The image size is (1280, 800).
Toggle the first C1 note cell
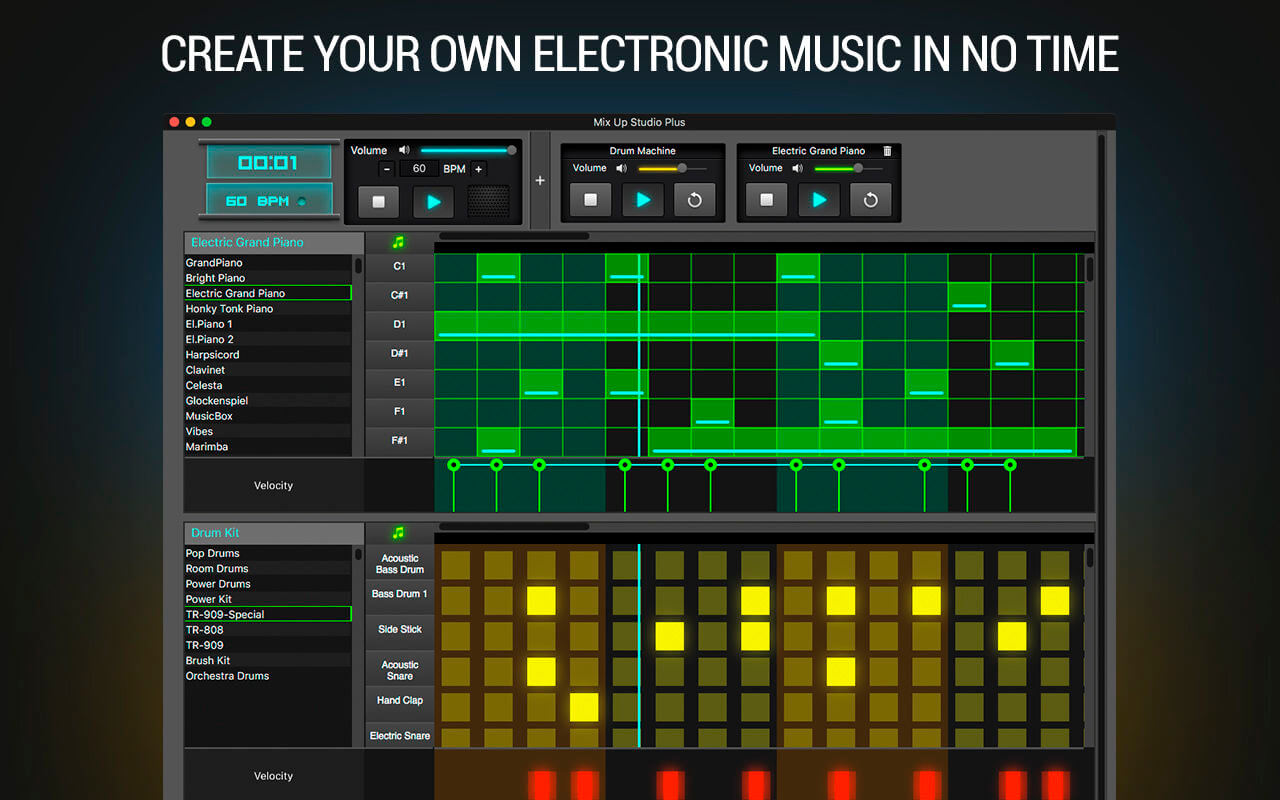[455, 268]
